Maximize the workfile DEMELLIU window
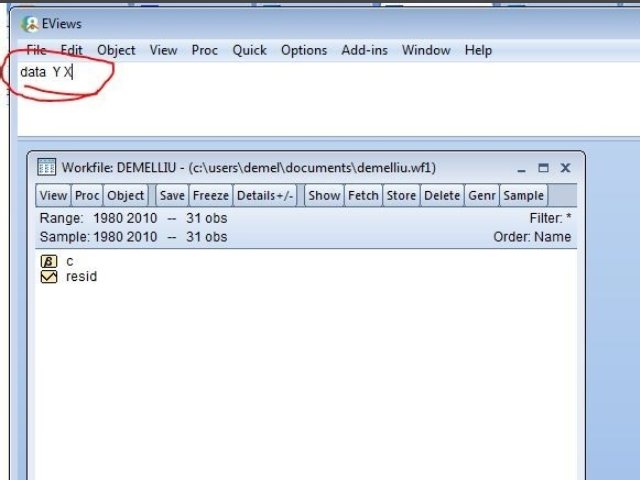 (543, 168)
